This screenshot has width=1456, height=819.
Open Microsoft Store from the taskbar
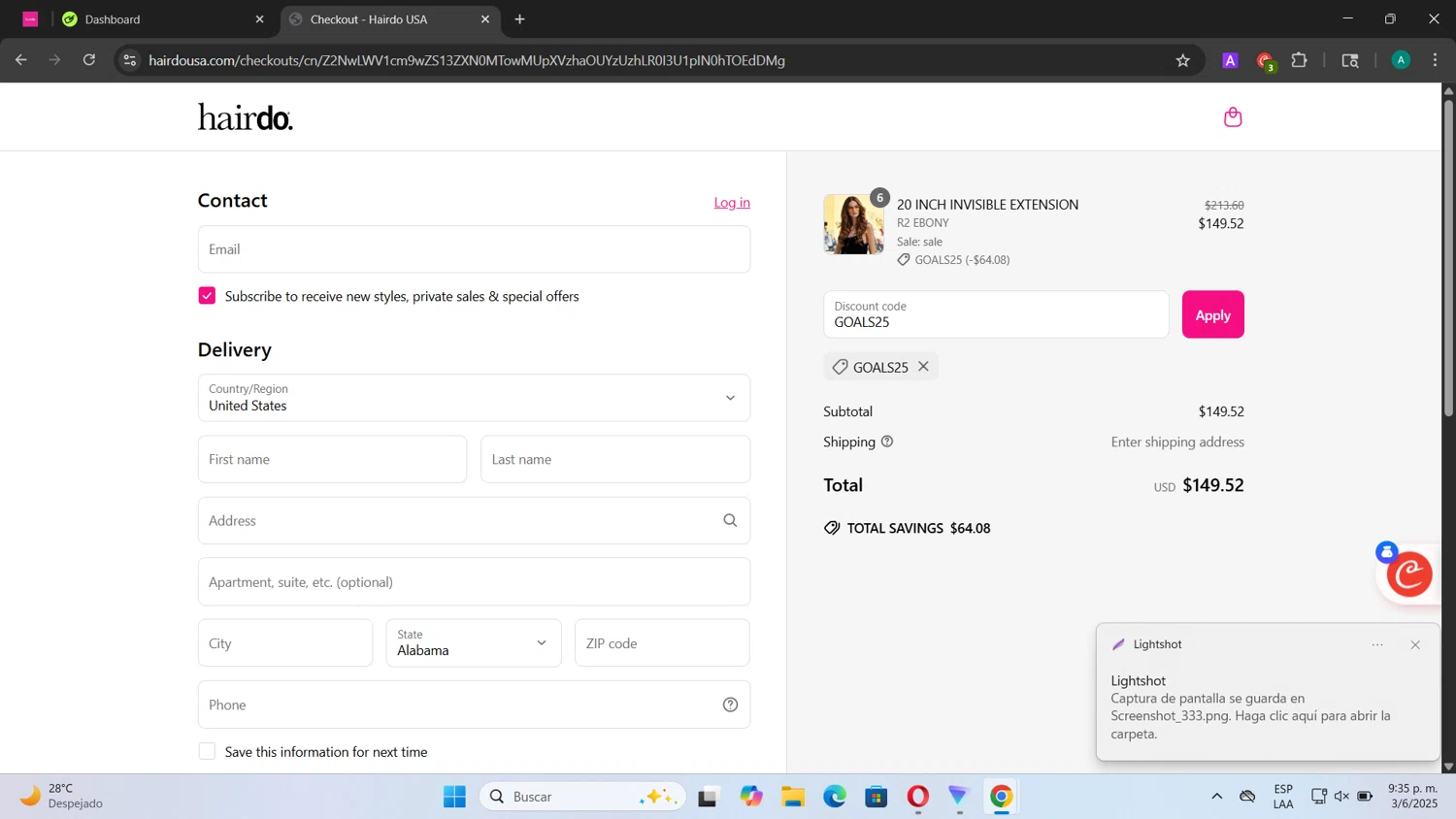(877, 797)
